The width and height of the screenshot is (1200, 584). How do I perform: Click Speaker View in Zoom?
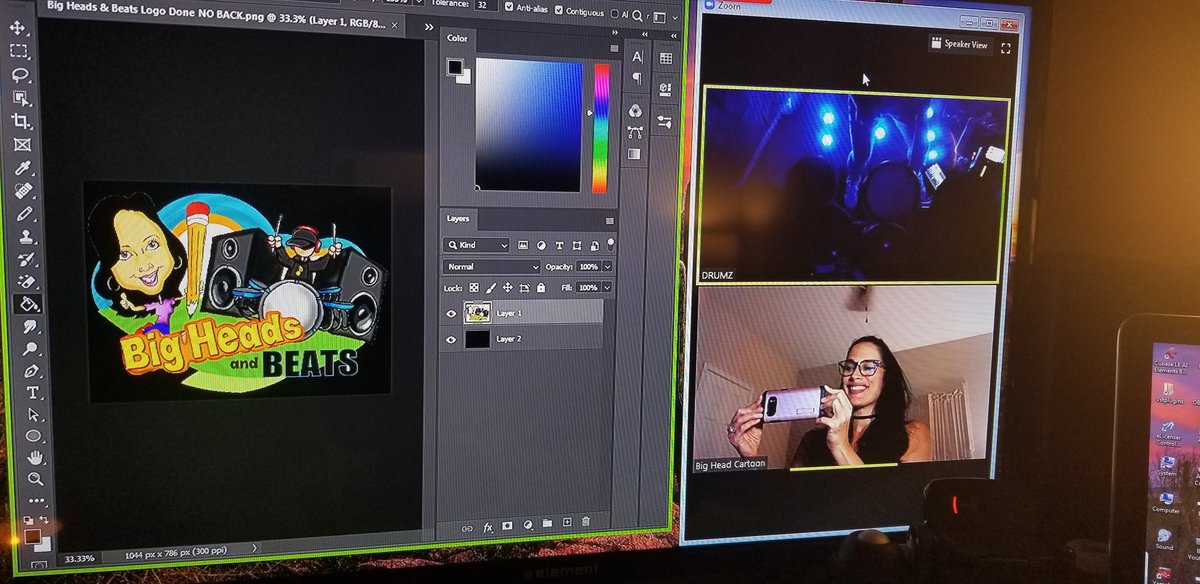959,44
